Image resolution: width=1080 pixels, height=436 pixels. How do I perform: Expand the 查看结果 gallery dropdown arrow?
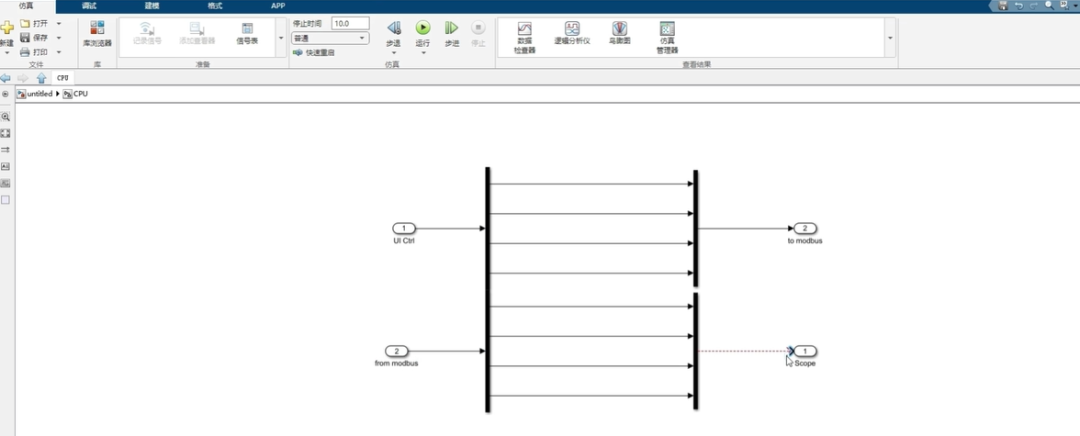pyautogui.click(x=890, y=38)
